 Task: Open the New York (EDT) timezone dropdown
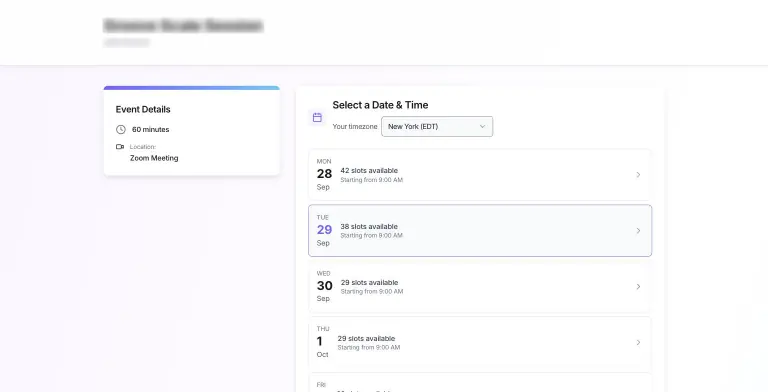point(437,126)
